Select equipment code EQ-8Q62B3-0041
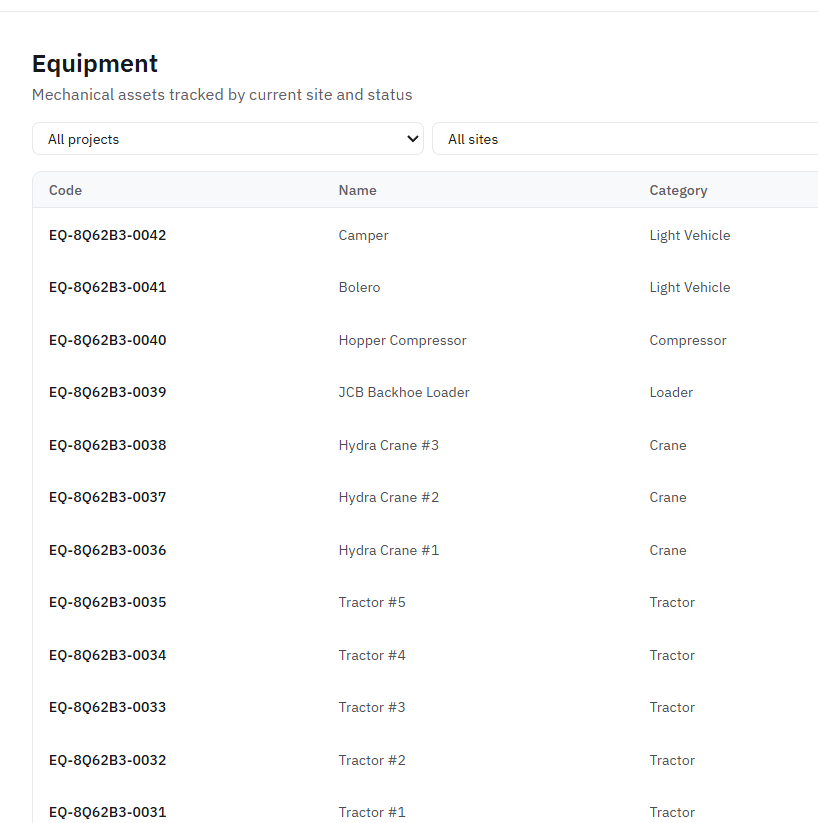 107,287
